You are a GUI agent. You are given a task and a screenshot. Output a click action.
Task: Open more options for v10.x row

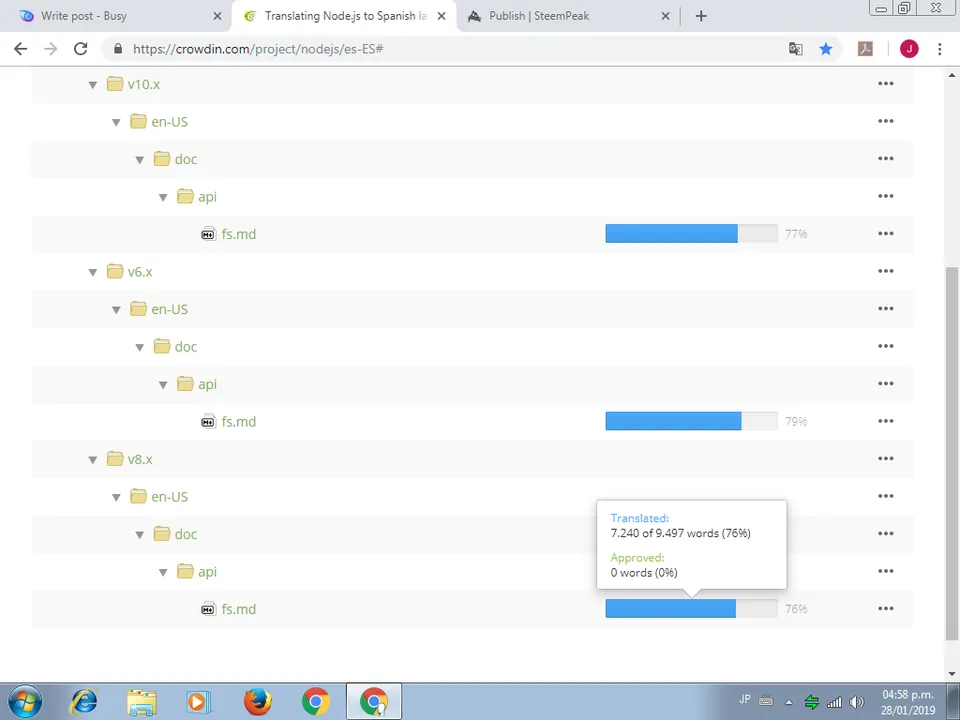pyautogui.click(x=886, y=83)
